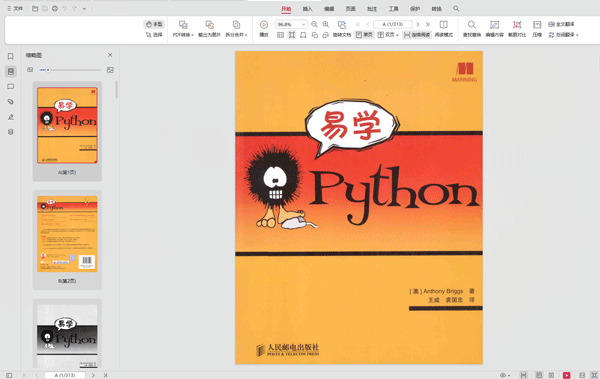Open the bookmark panel sidebar icon

pos(11,56)
